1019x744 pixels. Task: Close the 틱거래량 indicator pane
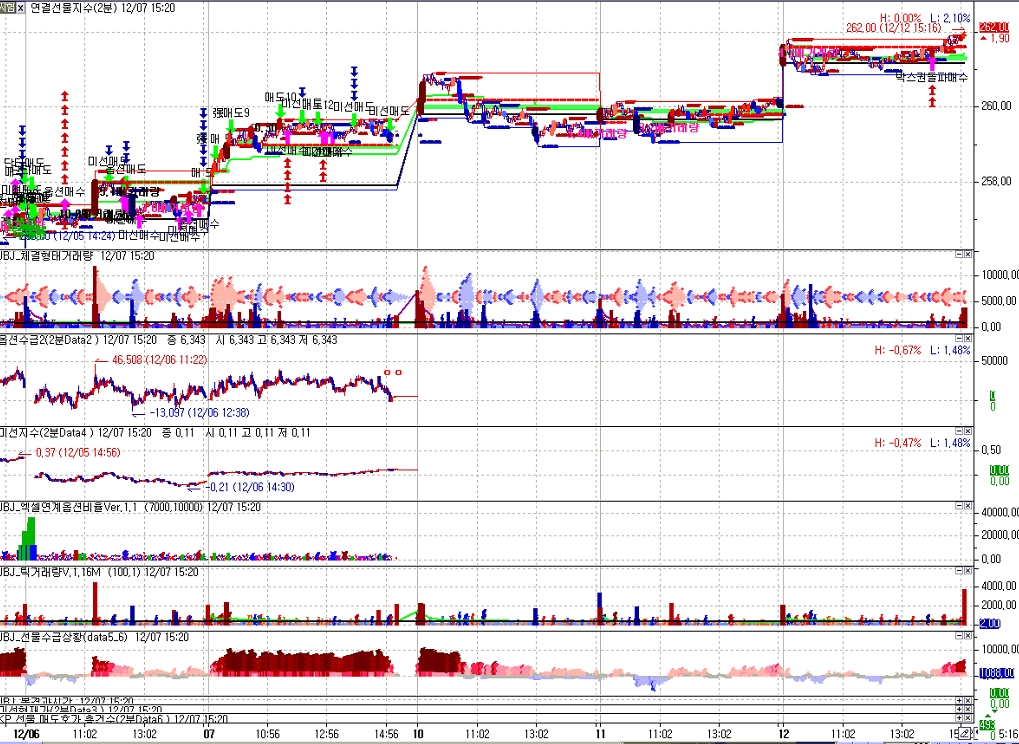(966, 572)
